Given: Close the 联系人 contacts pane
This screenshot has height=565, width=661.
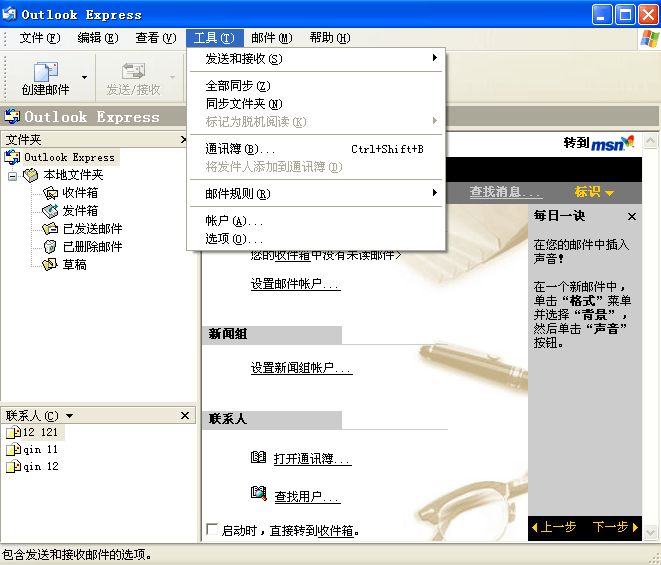Looking at the screenshot, I should (185, 416).
